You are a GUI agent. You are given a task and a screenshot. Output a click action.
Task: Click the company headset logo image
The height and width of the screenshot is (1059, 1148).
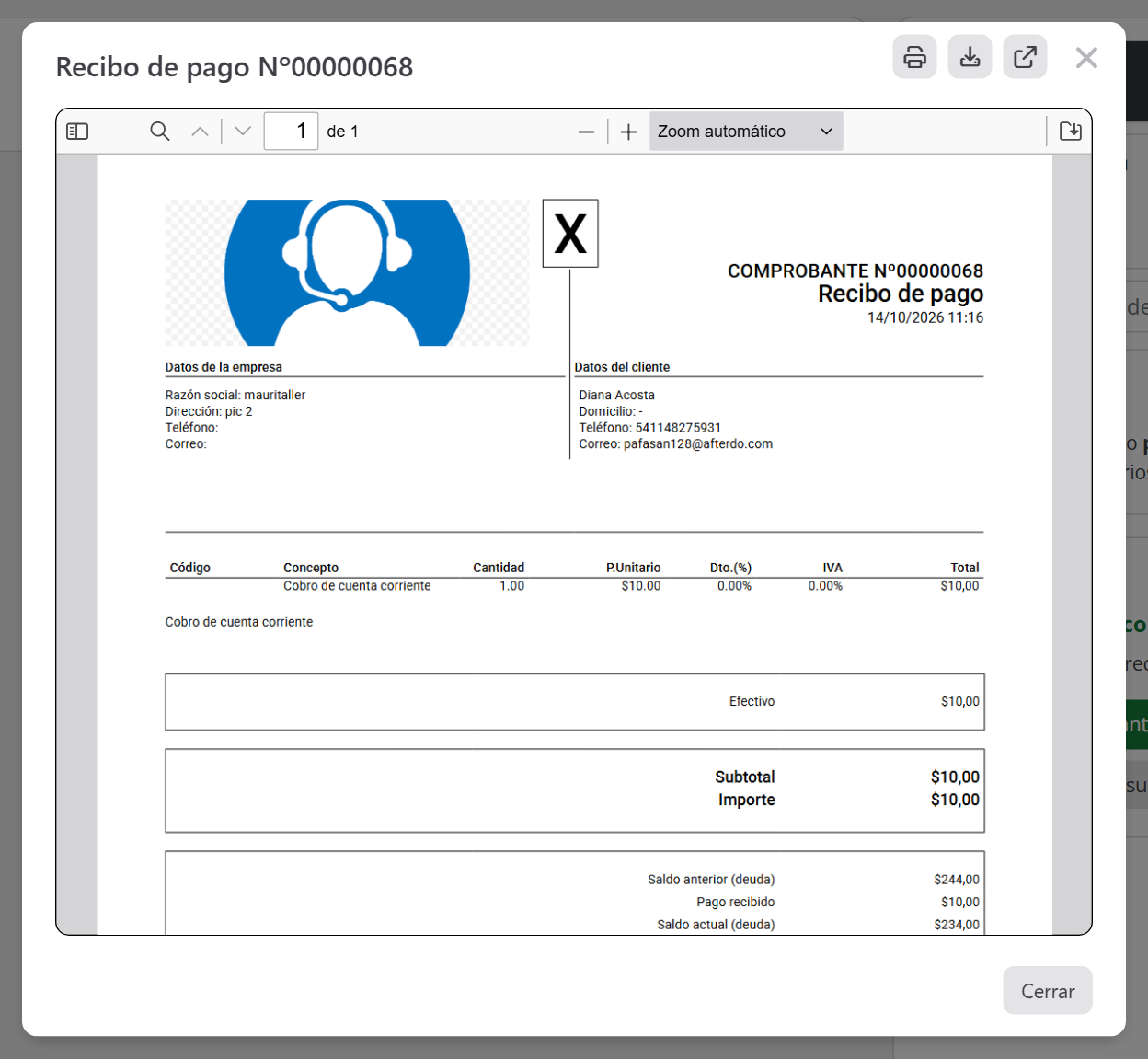pyautogui.click(x=347, y=273)
